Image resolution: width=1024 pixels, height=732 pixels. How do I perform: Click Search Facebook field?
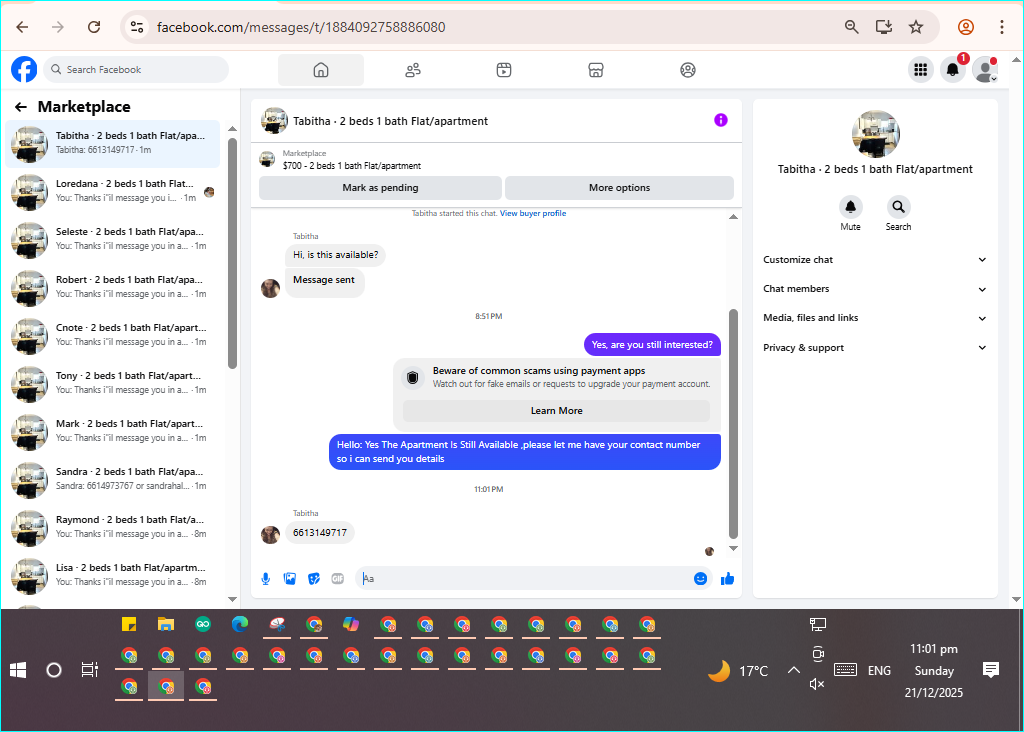(x=136, y=69)
